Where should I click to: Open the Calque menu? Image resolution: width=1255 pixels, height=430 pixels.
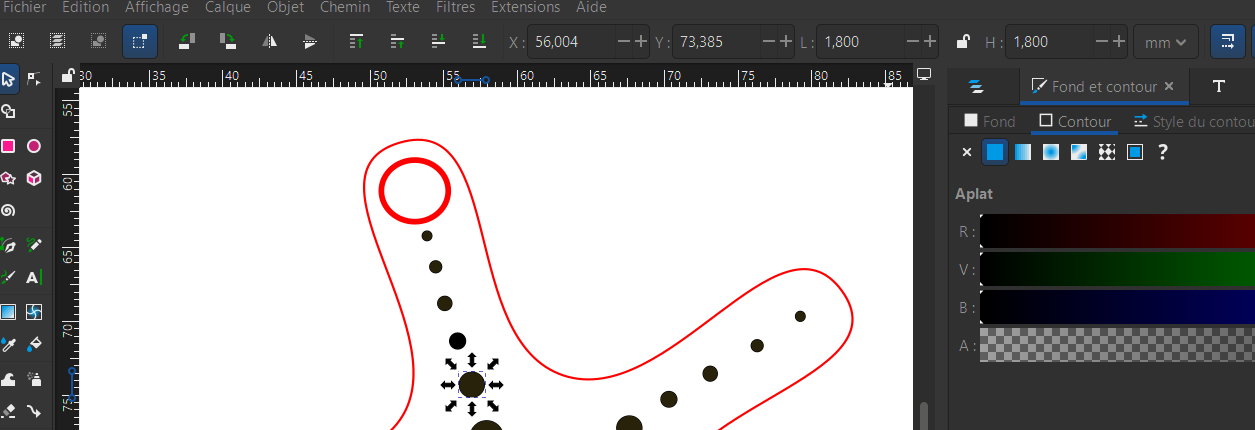(228, 7)
